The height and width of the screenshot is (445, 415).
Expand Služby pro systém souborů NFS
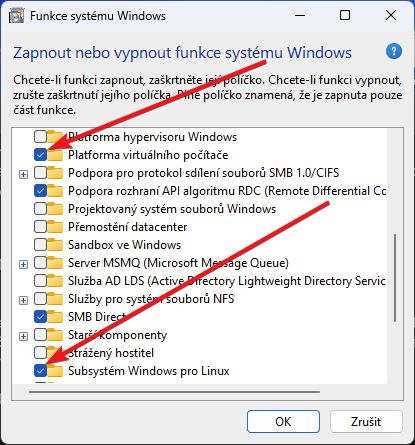click(x=23, y=300)
